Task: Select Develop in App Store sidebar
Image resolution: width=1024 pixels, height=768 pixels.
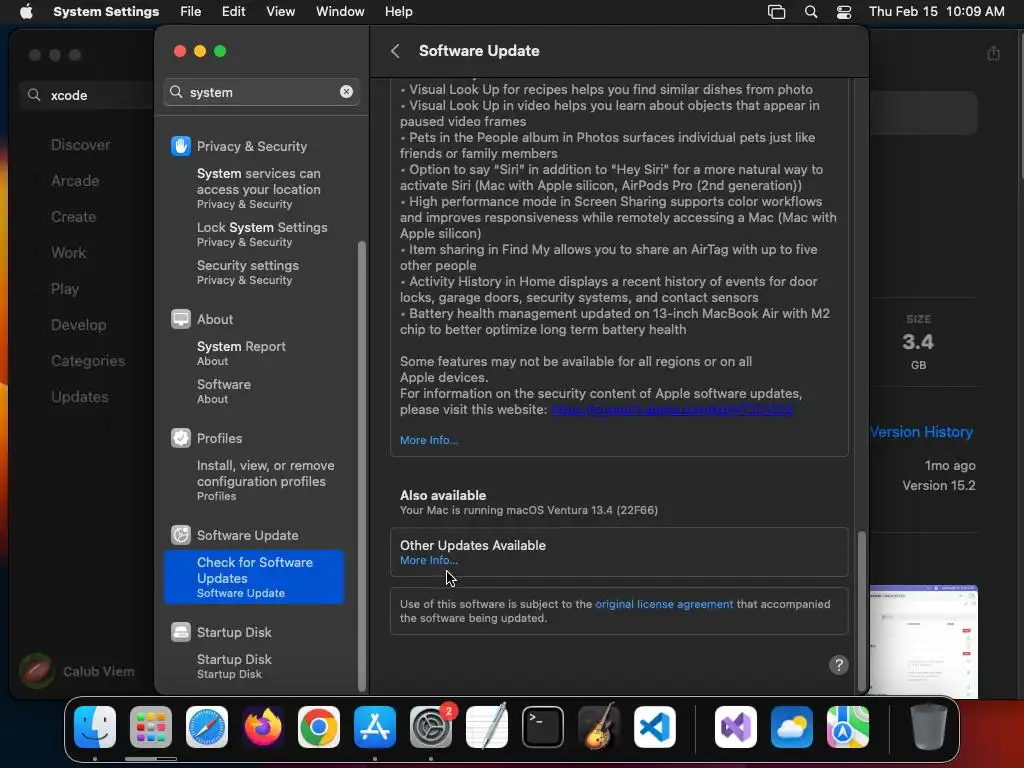Action: [78, 325]
